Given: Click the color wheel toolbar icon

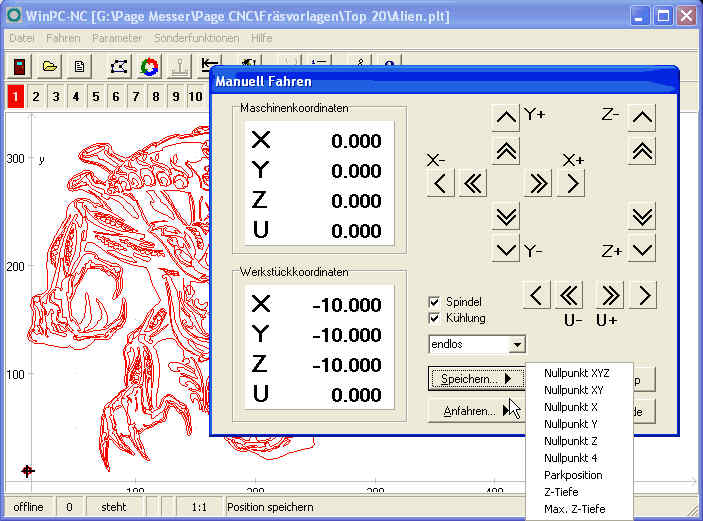Looking at the screenshot, I should (x=149, y=67).
